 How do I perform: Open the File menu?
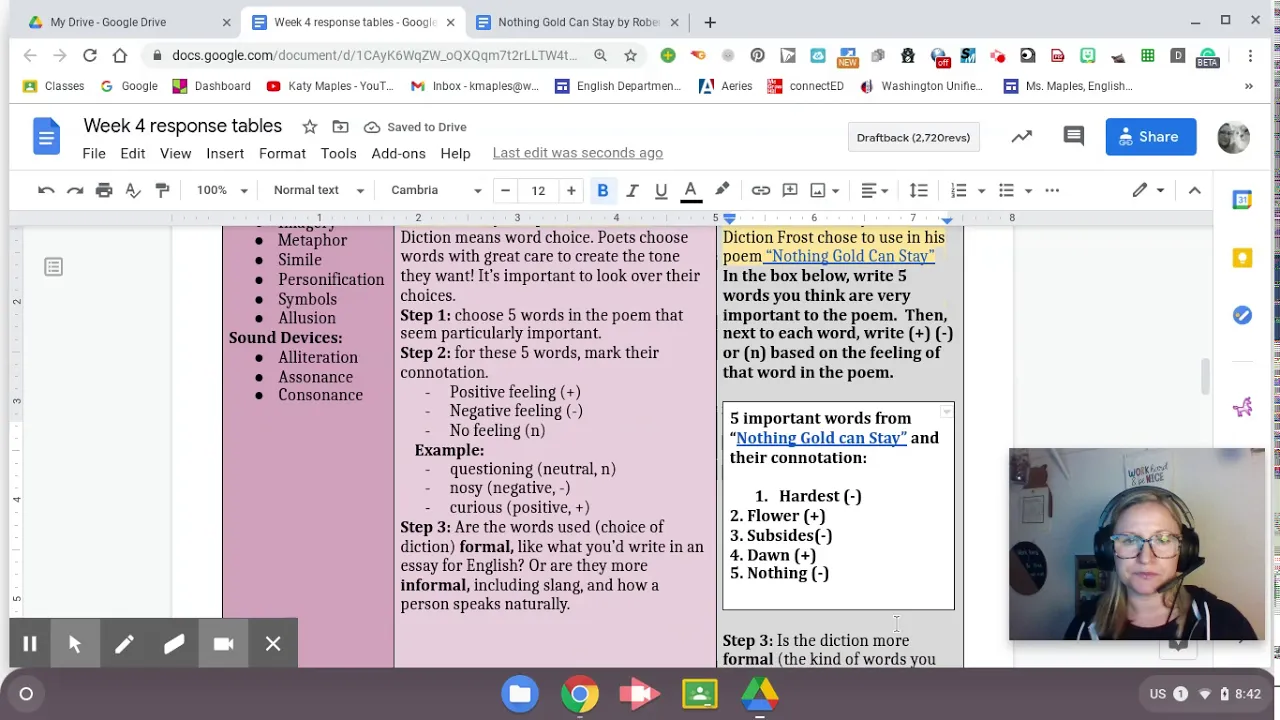[94, 153]
